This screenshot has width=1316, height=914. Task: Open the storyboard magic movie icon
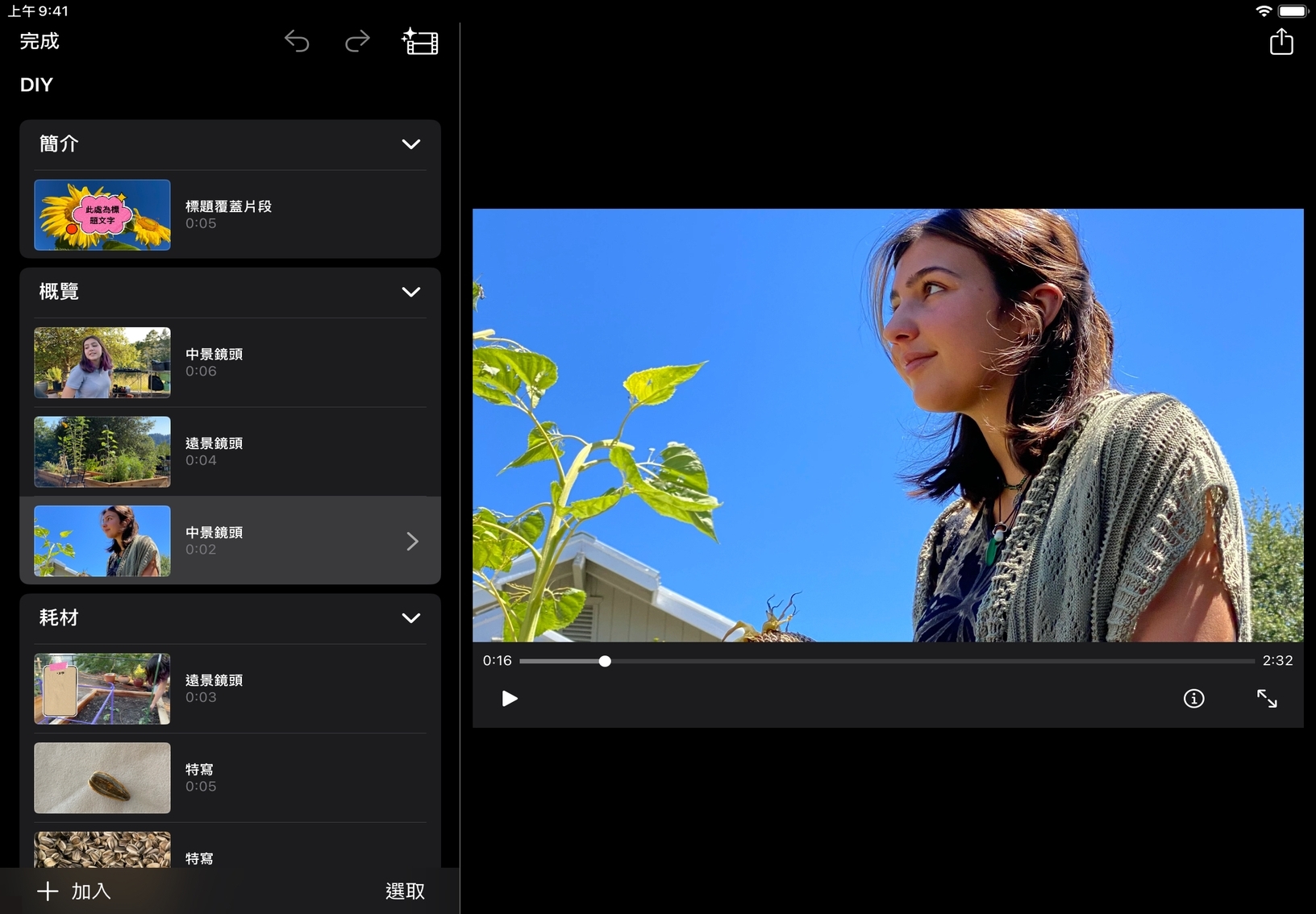click(x=420, y=42)
